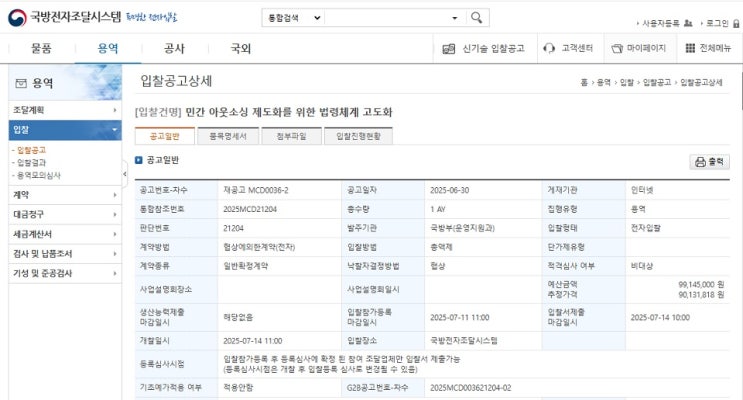Open 로그인 link
This screenshot has height=400, width=743.
coord(717,23)
